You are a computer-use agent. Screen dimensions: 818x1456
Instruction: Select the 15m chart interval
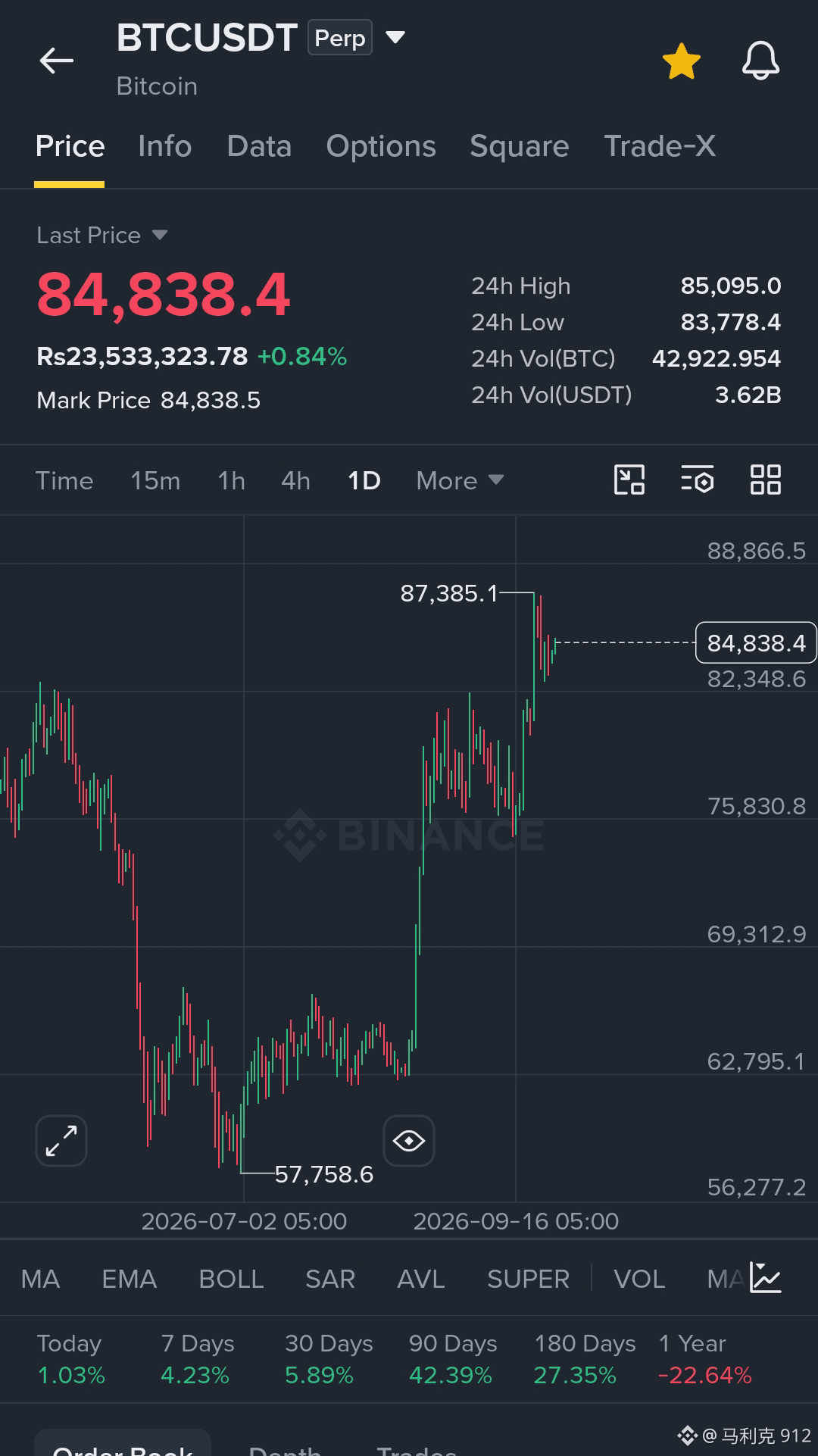click(155, 480)
